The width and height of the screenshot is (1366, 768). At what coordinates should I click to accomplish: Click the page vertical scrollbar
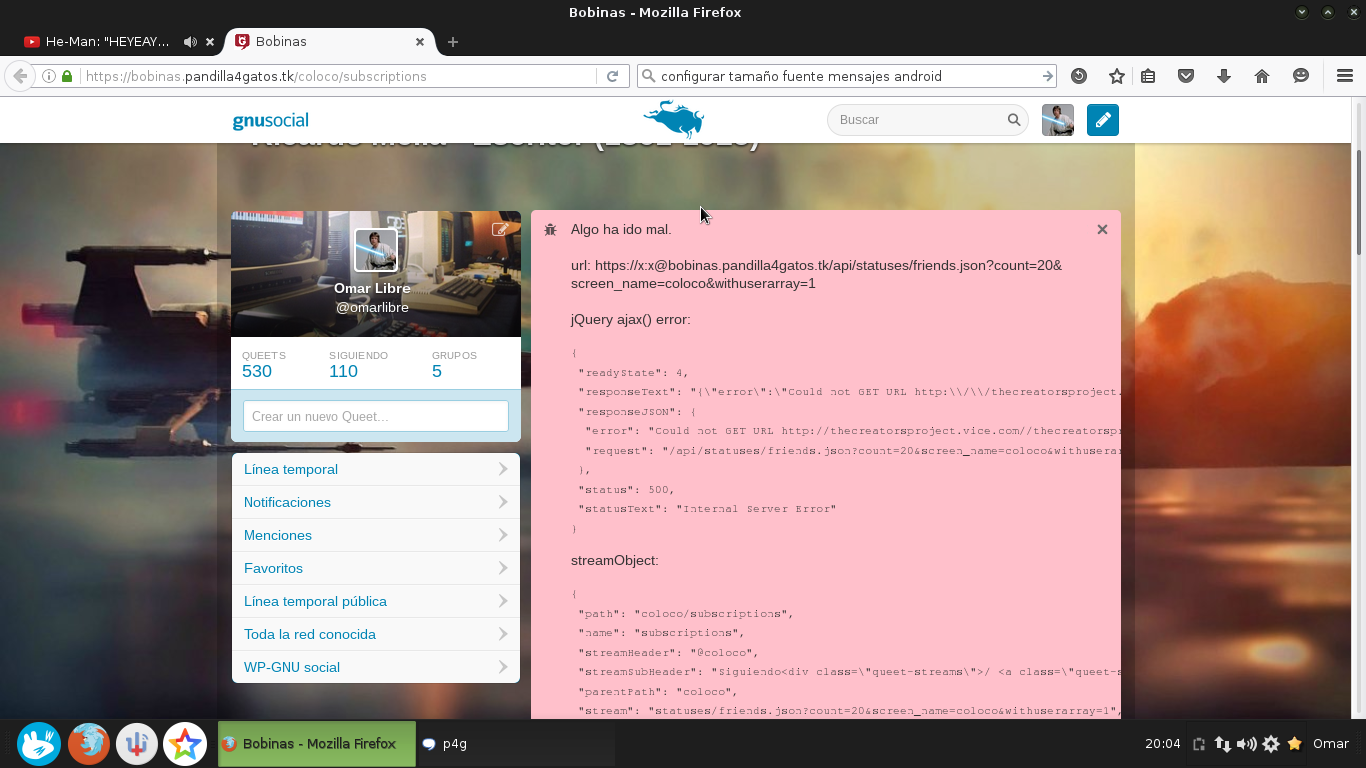(x=1359, y=202)
